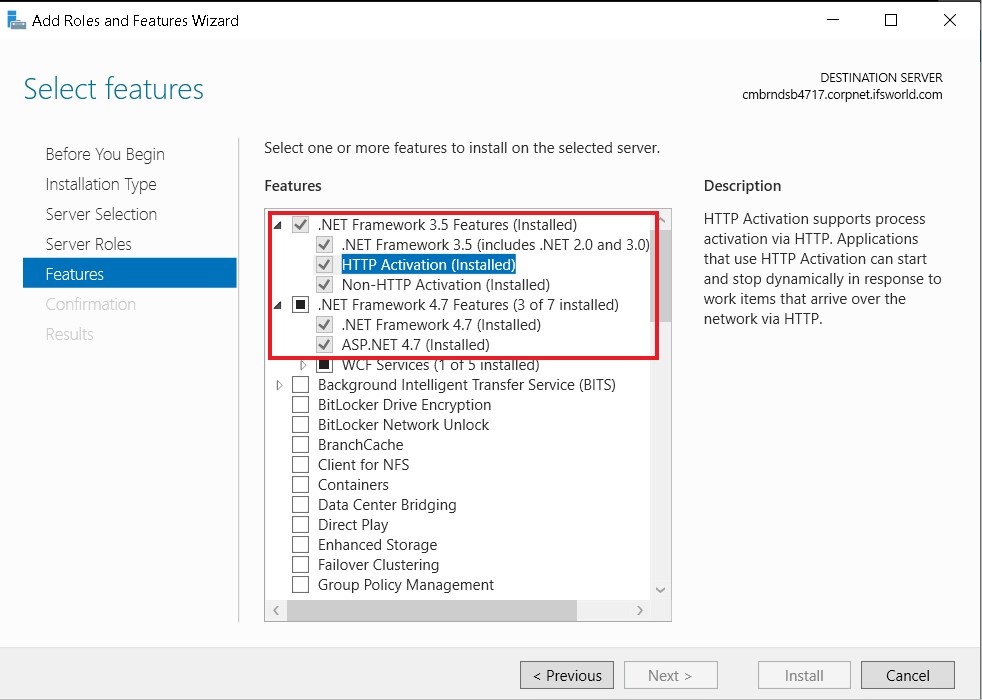Enable BitLocker Drive Encryption
The height and width of the screenshot is (700, 982).
(x=299, y=404)
